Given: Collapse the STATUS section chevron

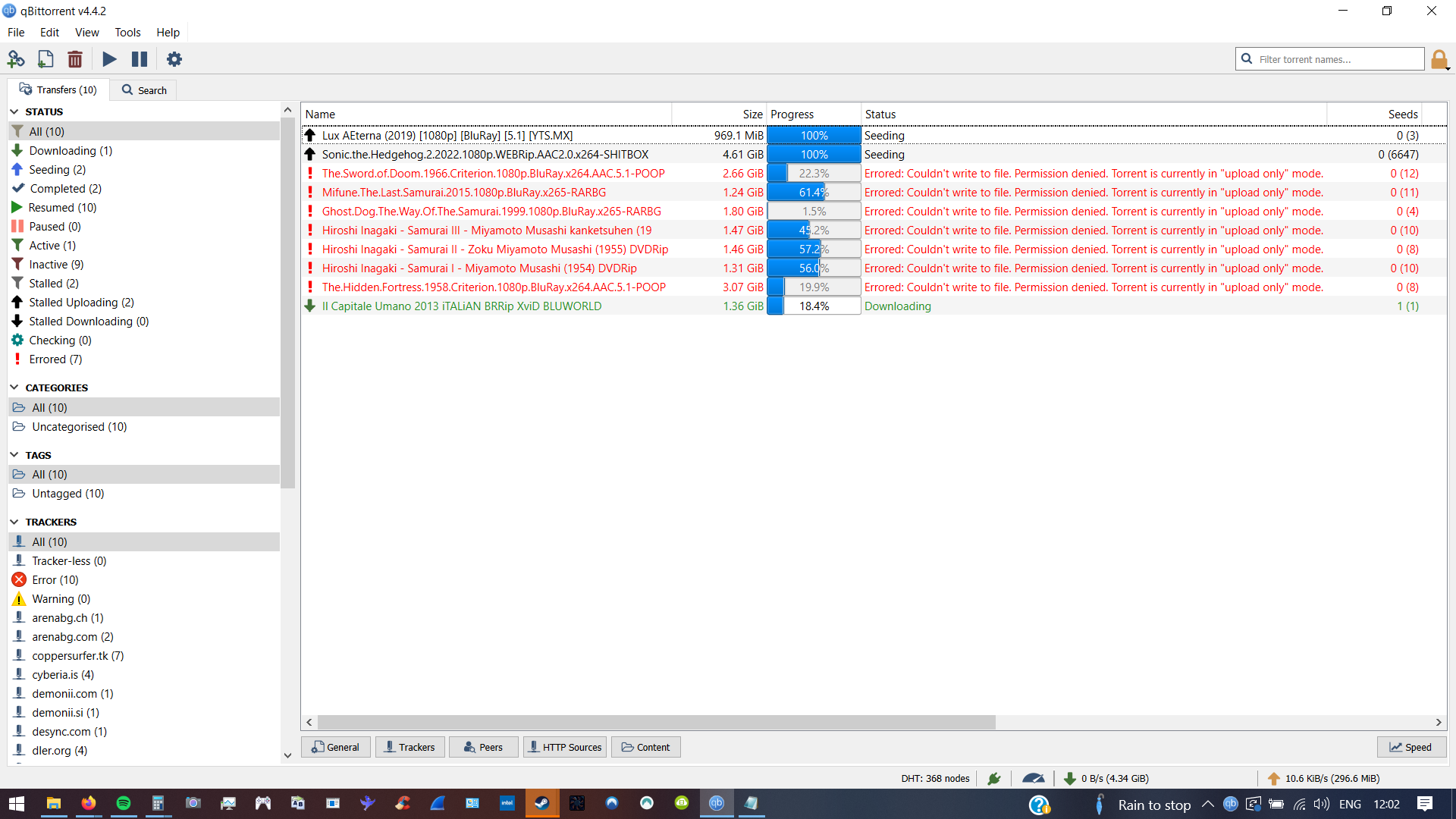Looking at the screenshot, I should coord(14,111).
